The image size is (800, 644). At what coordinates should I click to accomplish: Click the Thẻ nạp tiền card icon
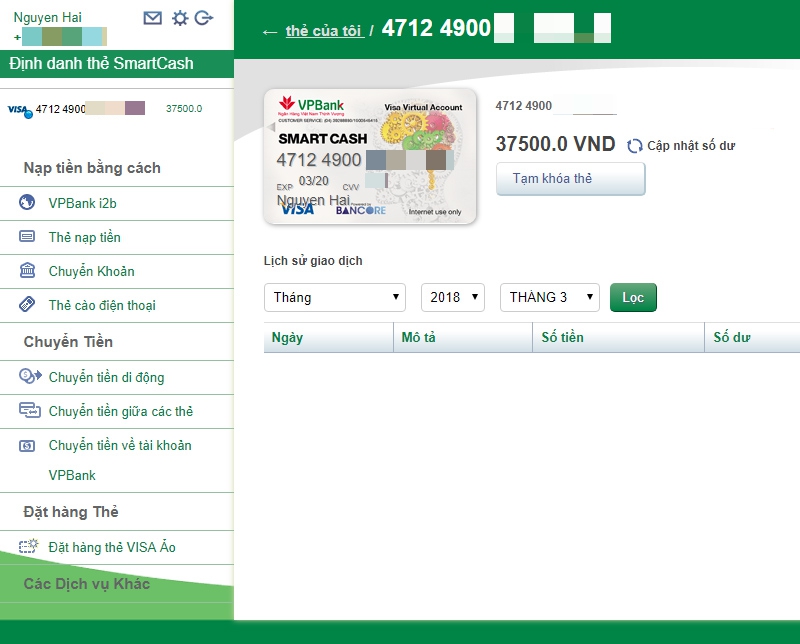pyautogui.click(x=27, y=236)
